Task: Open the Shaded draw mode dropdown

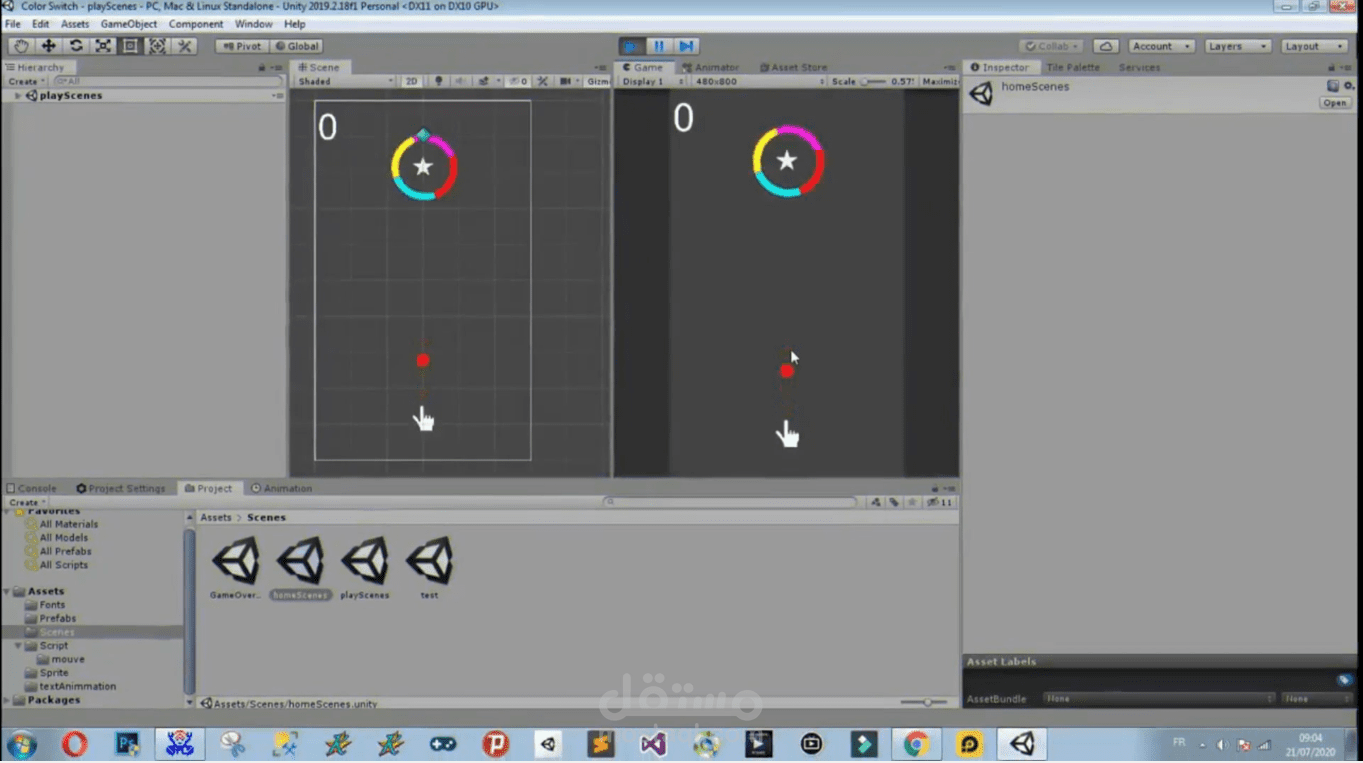Action: (345, 81)
